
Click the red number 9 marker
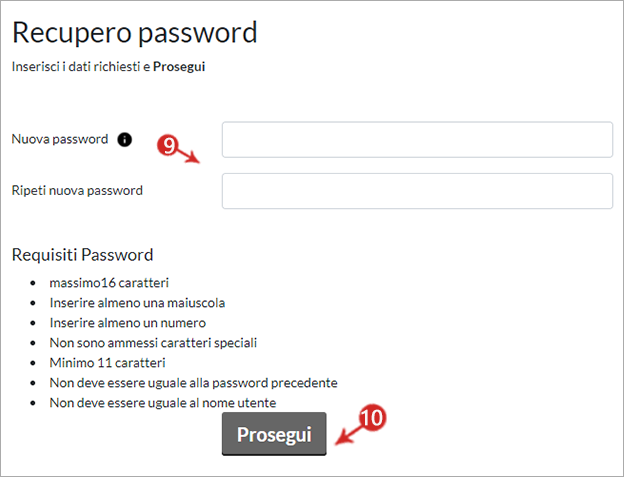(x=168, y=146)
